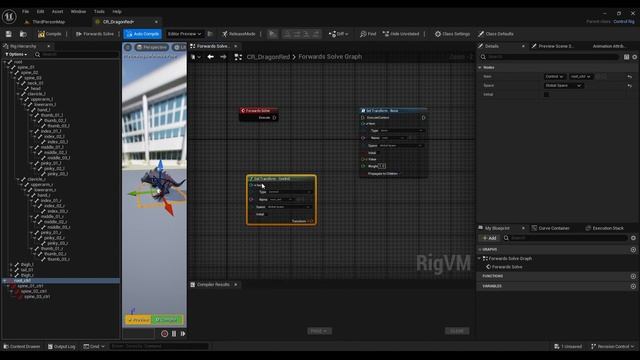Open the File menu
Screen dimensions: 640x360
[25, 11]
